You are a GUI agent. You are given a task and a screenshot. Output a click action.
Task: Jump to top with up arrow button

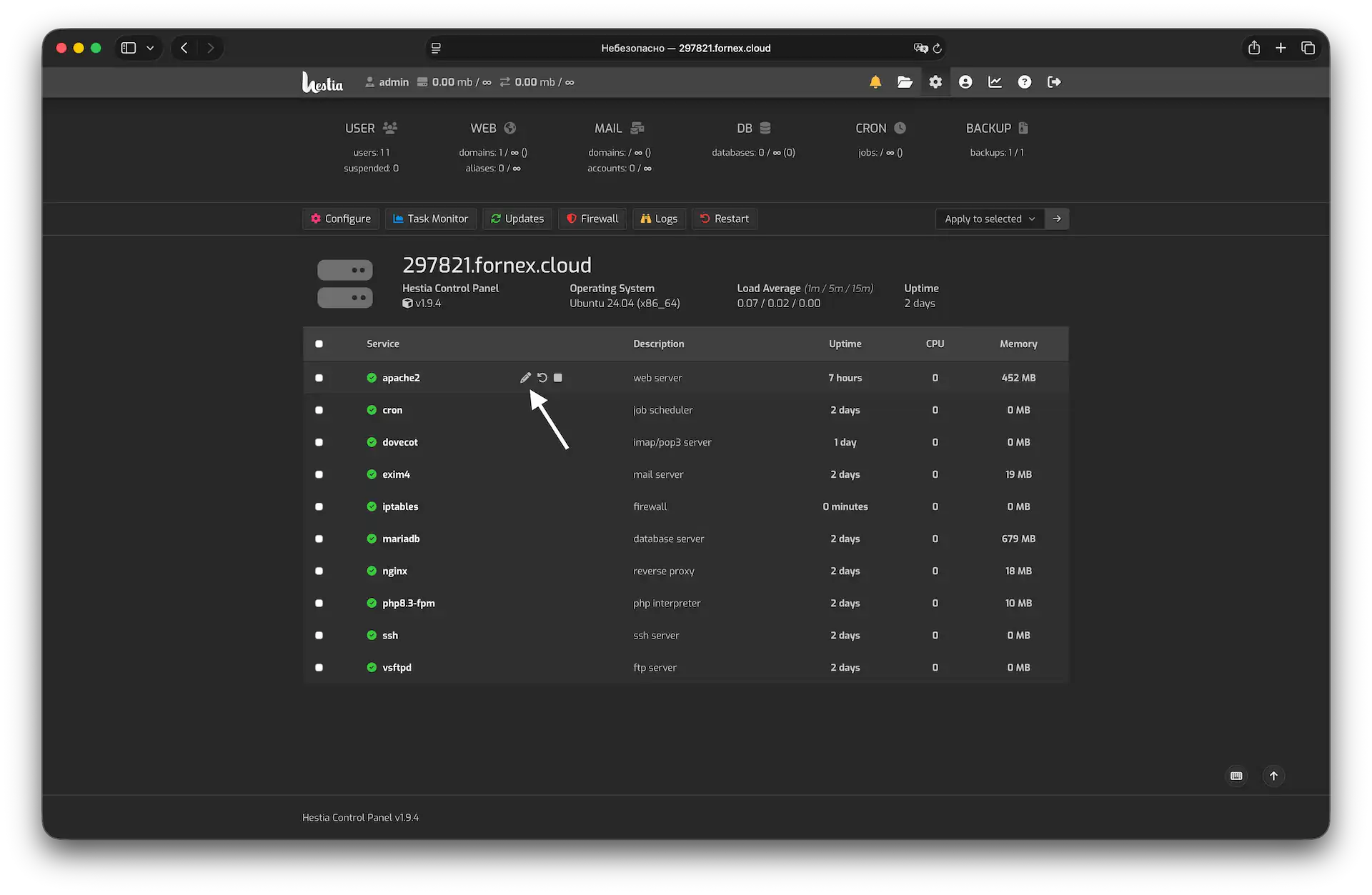[1273, 776]
